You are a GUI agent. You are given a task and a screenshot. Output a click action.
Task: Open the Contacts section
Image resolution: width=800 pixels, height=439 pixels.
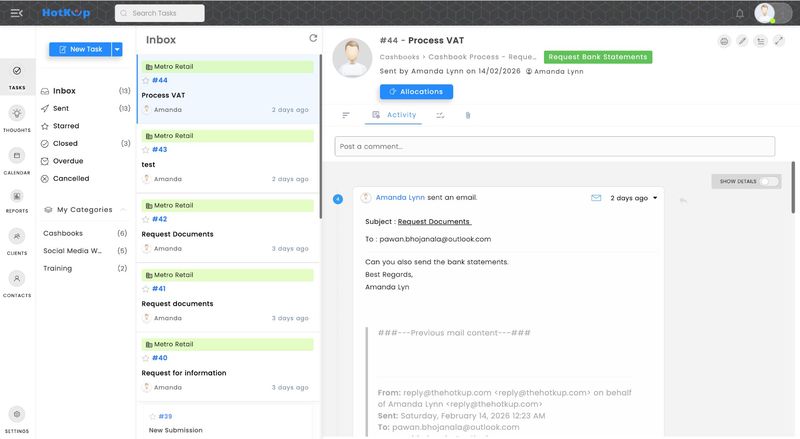tap(17, 284)
